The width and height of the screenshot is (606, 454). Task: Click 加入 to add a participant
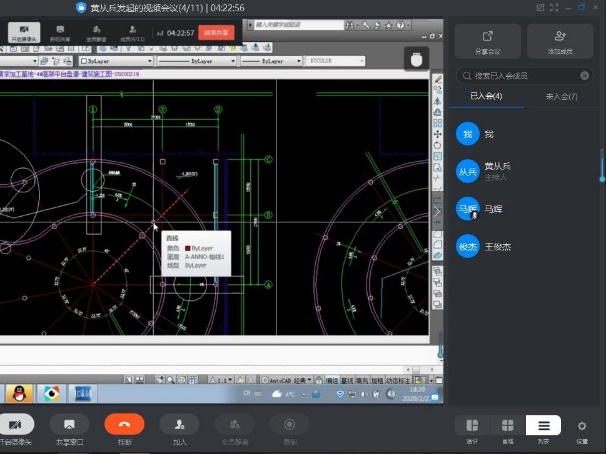179,424
